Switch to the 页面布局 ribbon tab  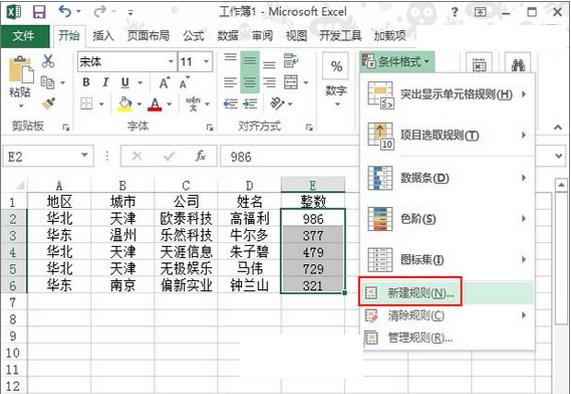pyautogui.click(x=148, y=36)
